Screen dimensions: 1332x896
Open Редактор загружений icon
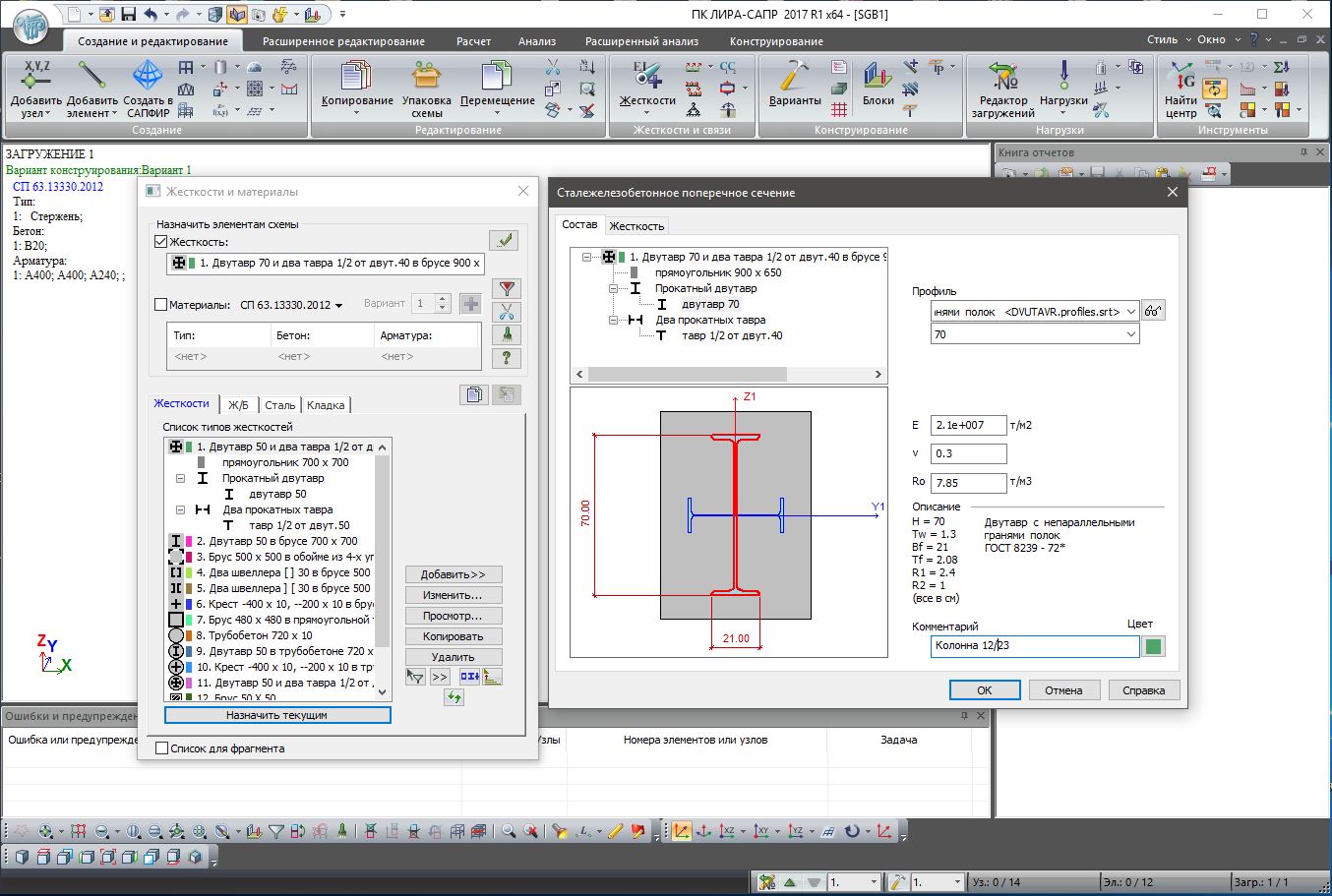(1002, 76)
